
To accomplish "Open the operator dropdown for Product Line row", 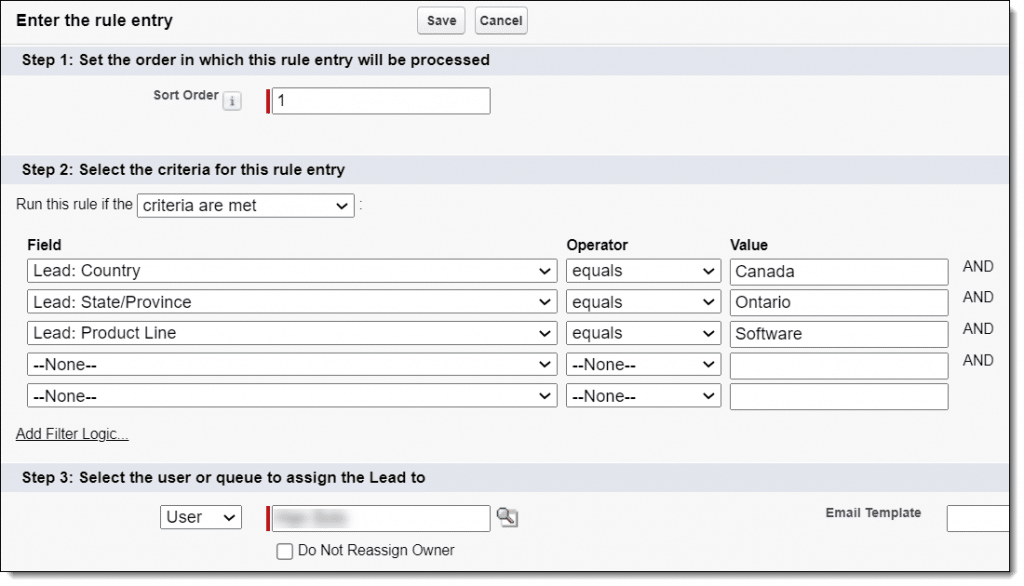I will (x=643, y=333).
